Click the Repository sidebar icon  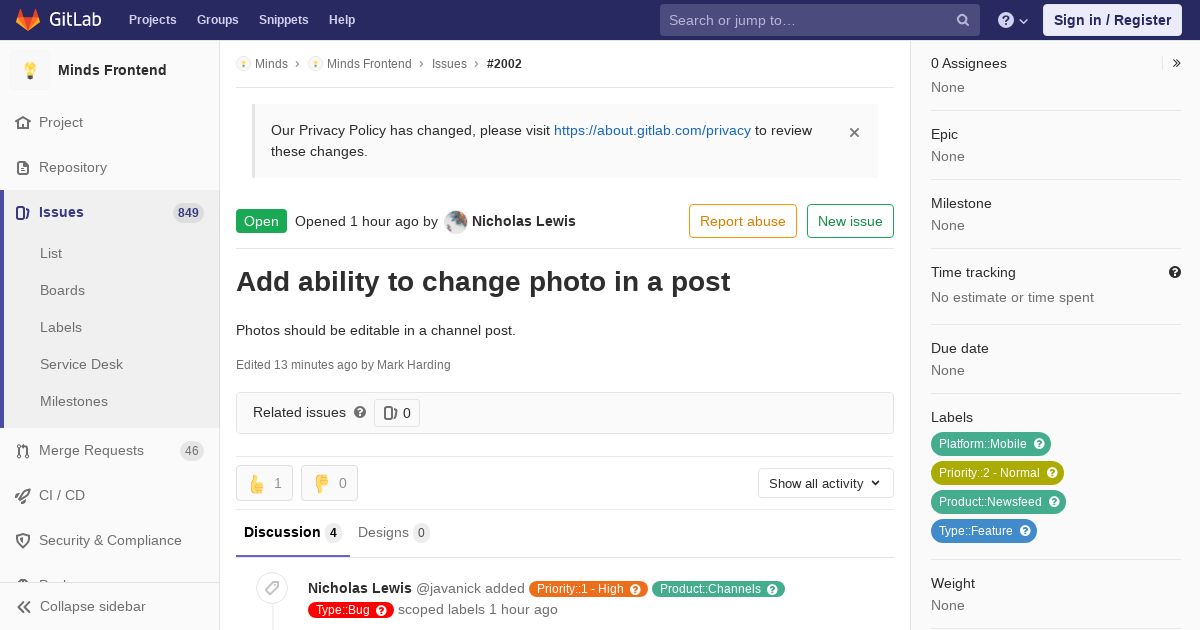pos(23,168)
